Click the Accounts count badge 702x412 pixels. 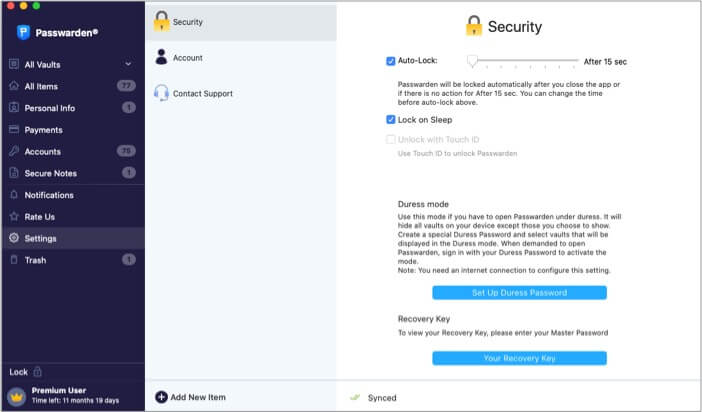pos(126,151)
